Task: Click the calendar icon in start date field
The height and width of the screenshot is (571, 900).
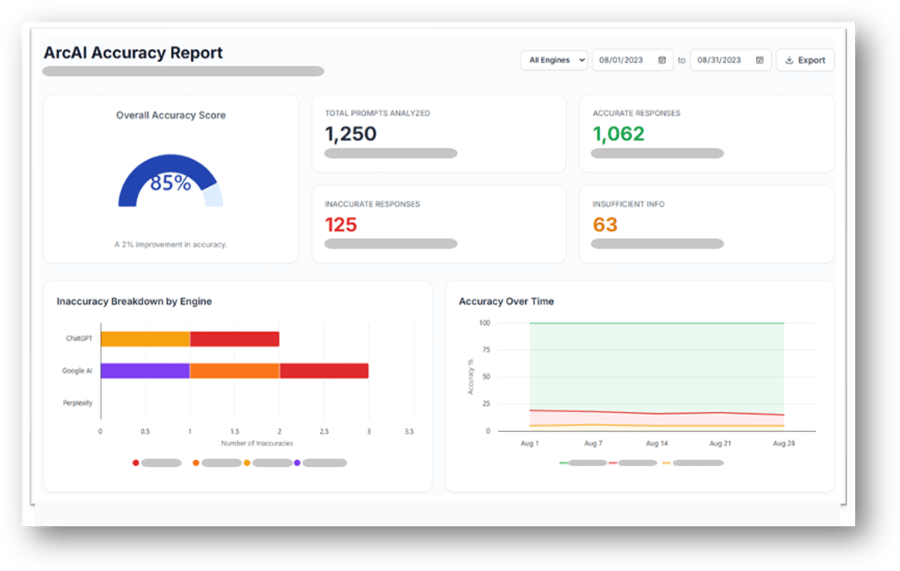Action: coord(662,60)
